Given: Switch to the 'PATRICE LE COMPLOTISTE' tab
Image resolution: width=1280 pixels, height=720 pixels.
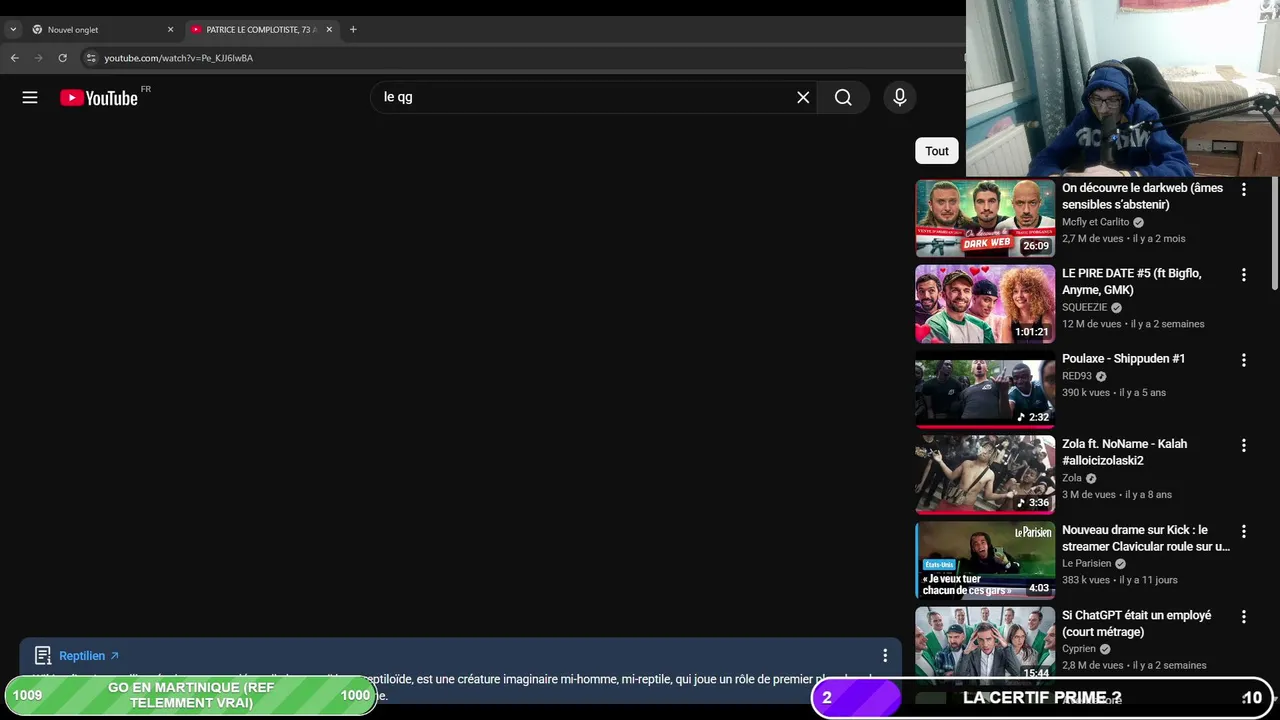Looking at the screenshot, I should click(261, 29).
